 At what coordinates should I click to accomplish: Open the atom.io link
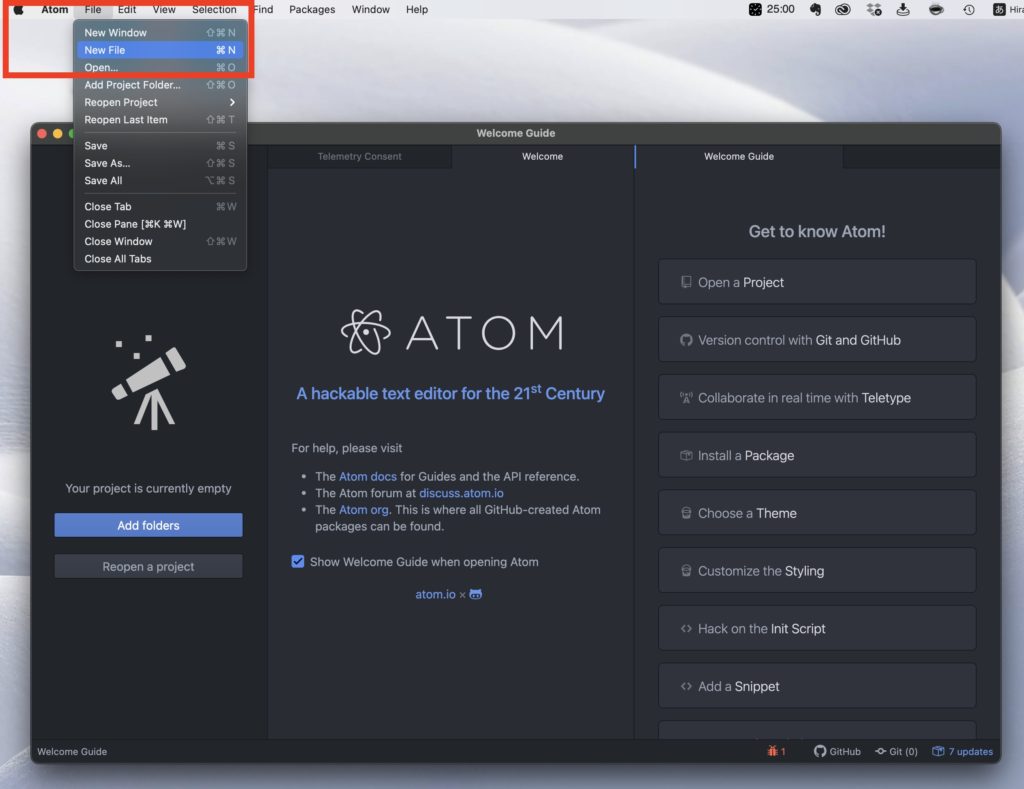click(436, 594)
